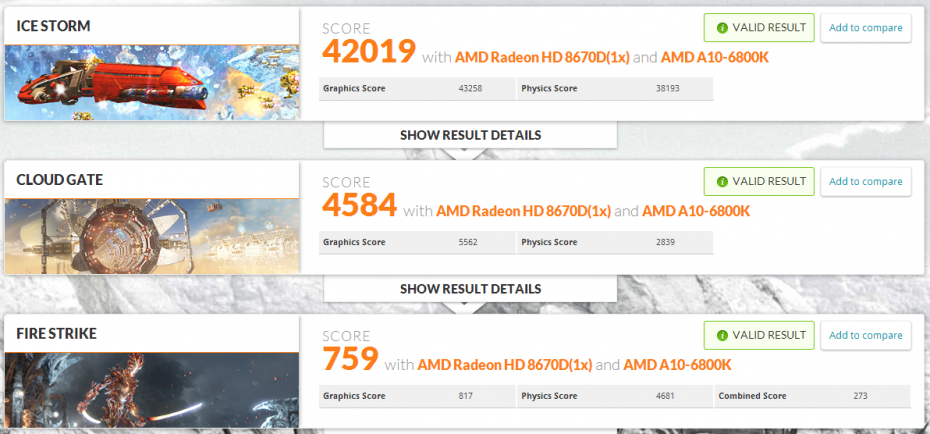Click the Physics Score label in Fire Strike
Screen dimensions: 930x434
pyautogui.click(x=549, y=396)
